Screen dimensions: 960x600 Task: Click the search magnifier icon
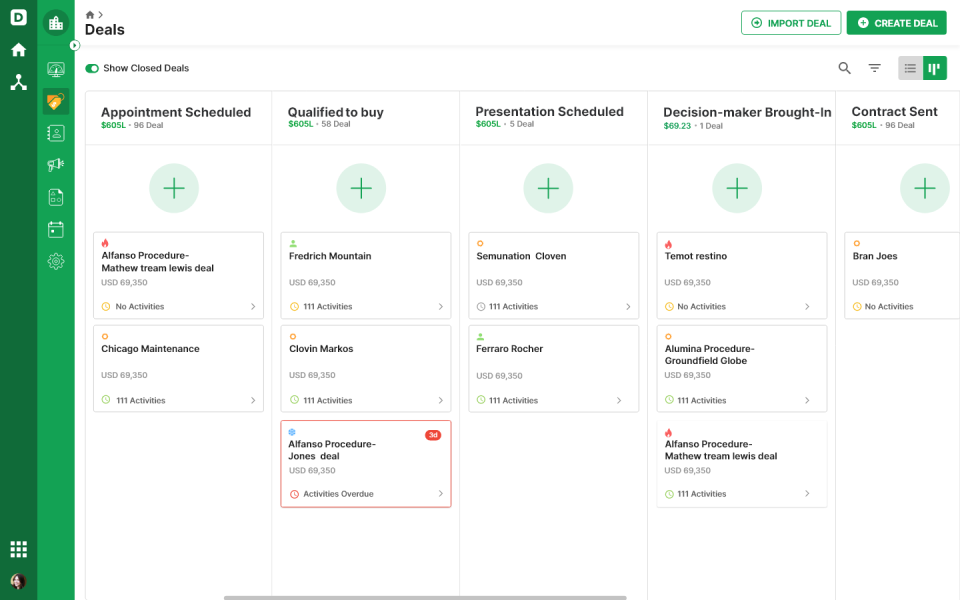844,68
